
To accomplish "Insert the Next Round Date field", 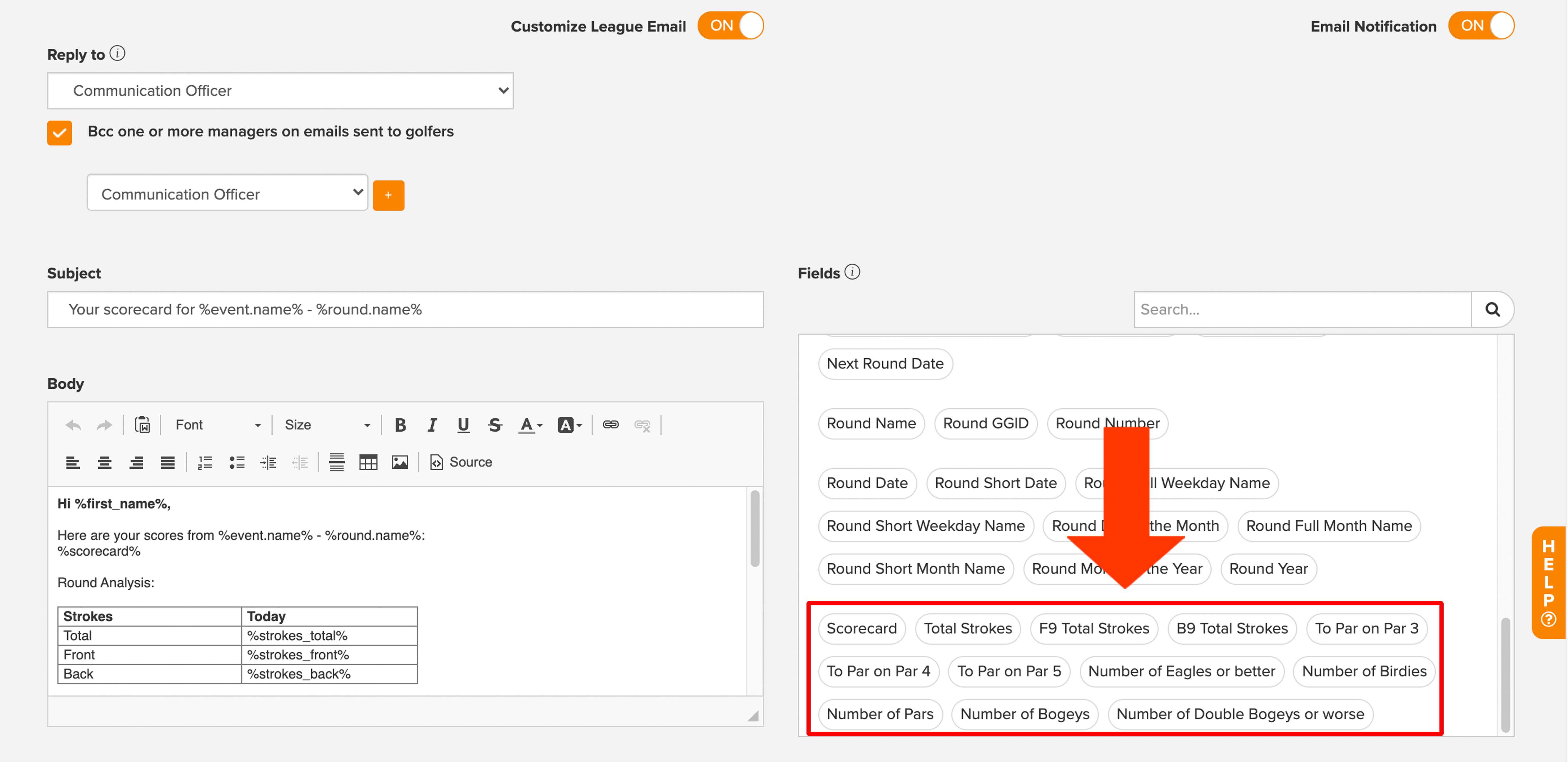I will (x=885, y=364).
